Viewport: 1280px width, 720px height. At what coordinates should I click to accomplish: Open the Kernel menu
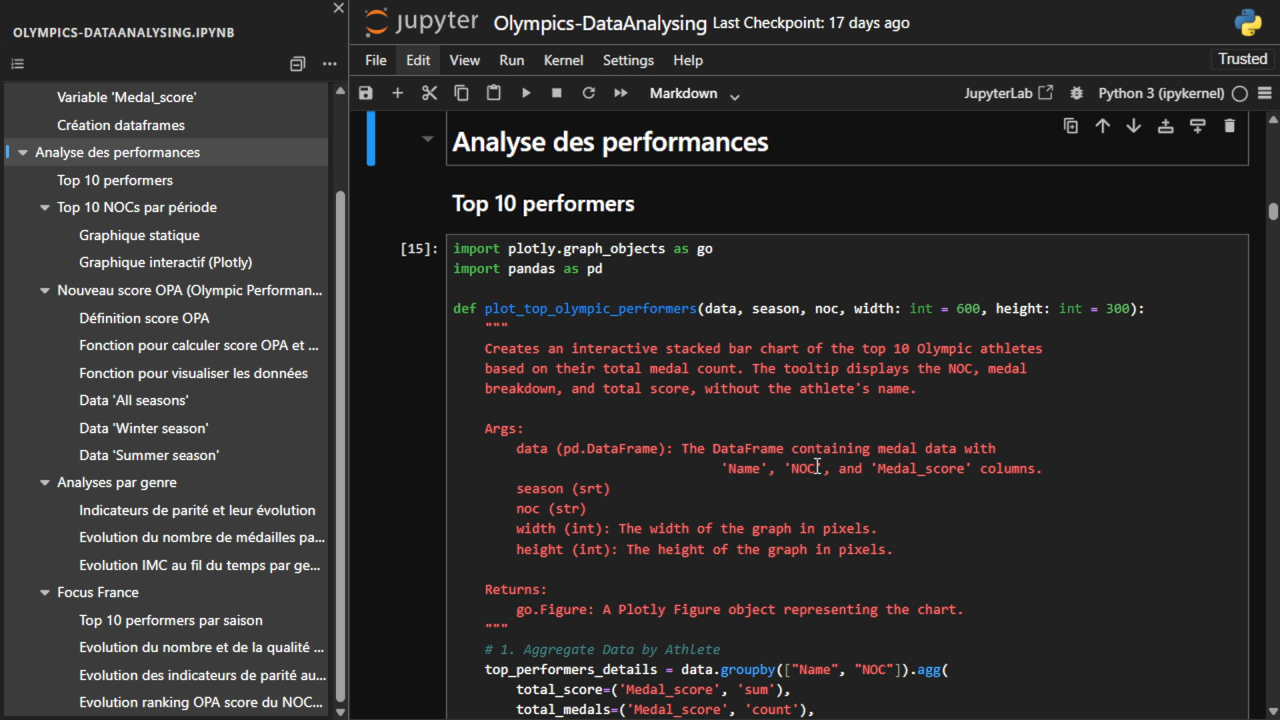563,60
